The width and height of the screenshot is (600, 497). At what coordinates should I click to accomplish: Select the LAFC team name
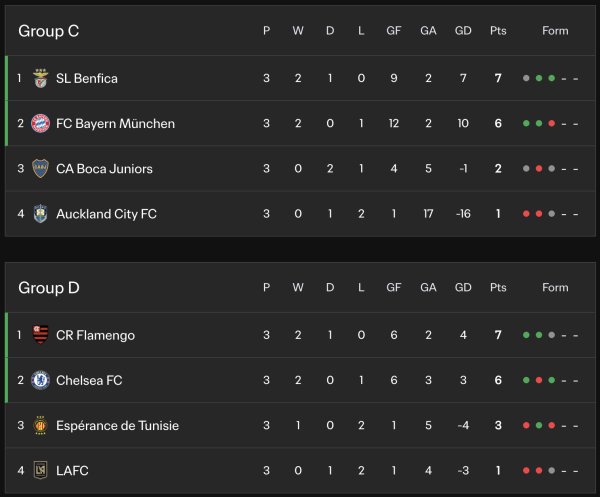[x=72, y=470]
